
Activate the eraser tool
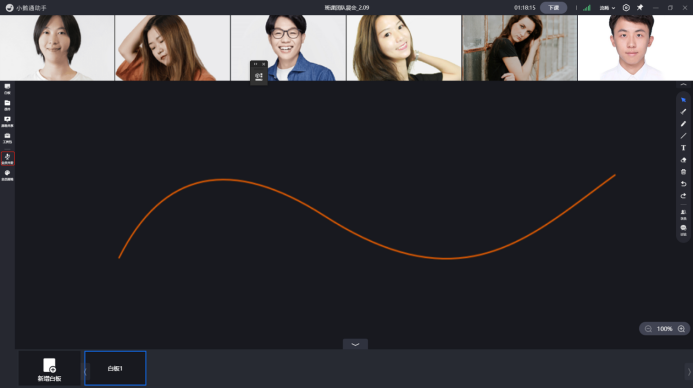[683, 160]
